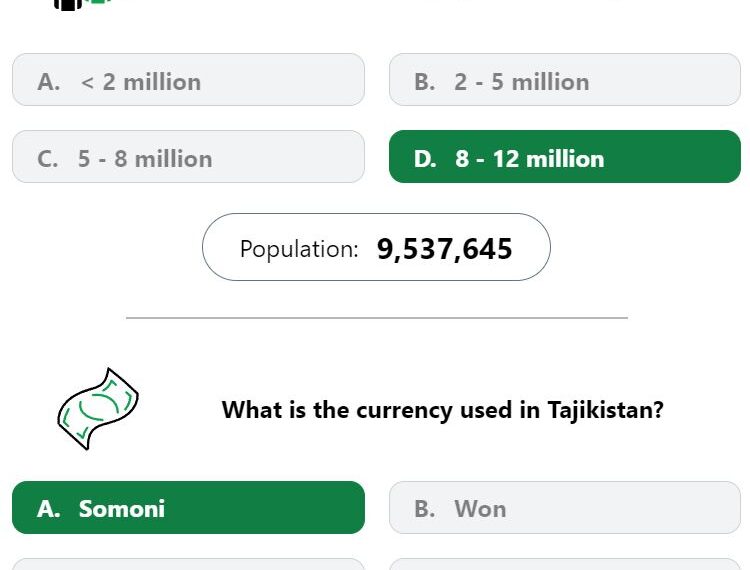Pick the B. Won currency option

[x=565, y=507]
